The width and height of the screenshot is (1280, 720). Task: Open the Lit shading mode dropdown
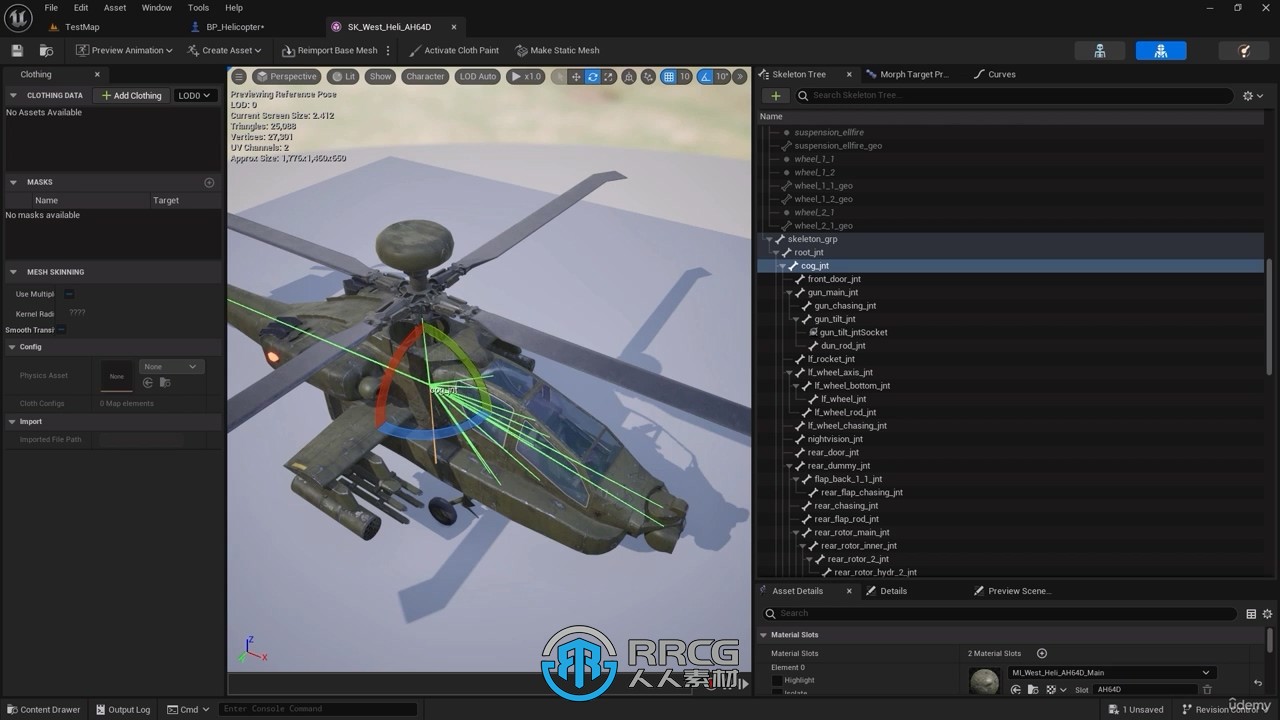[343, 76]
